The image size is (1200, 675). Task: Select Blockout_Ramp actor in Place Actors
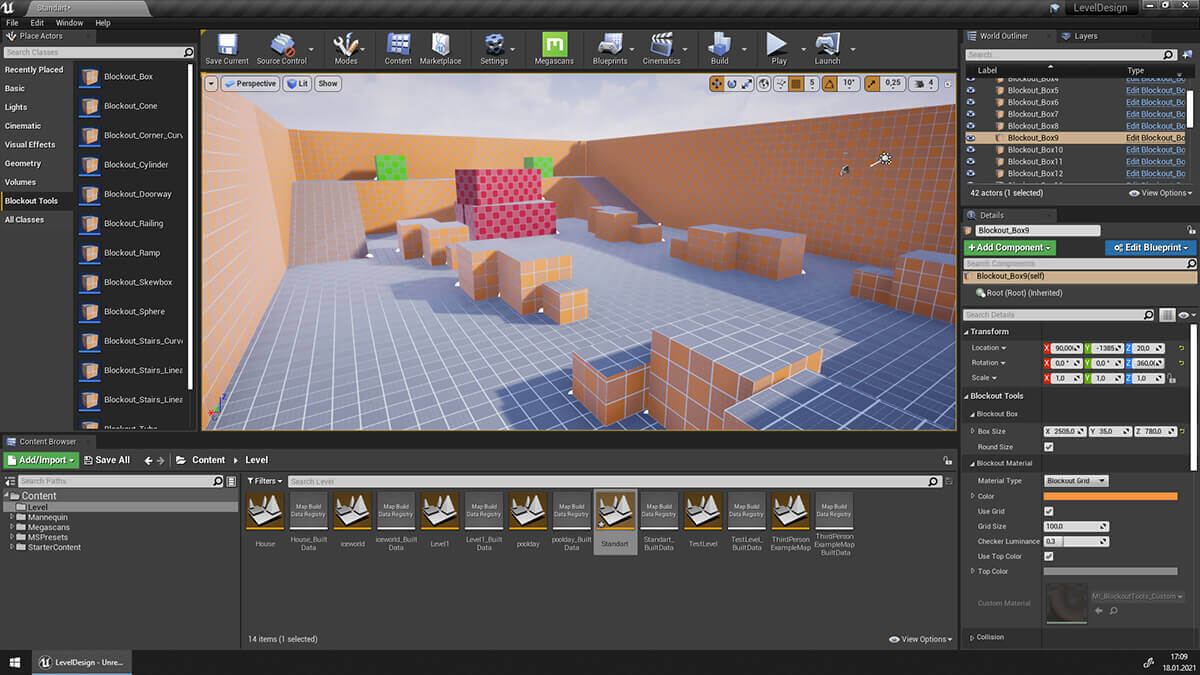pyautogui.click(x=131, y=253)
